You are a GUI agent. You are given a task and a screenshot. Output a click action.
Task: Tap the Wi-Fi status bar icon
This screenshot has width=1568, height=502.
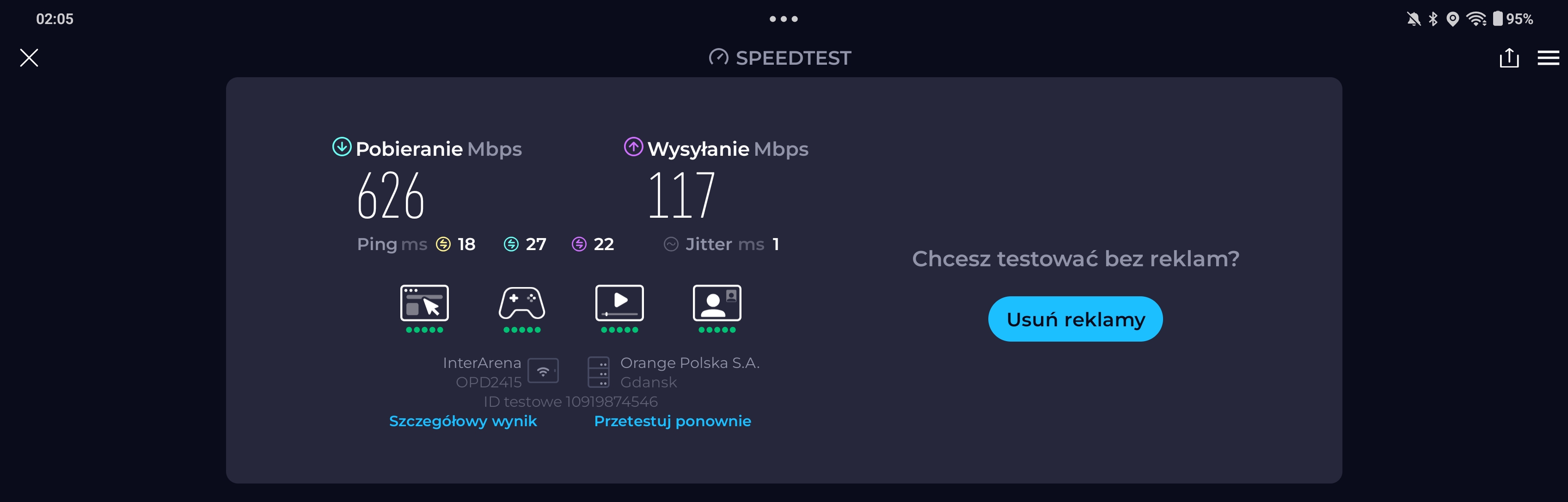tap(1476, 19)
